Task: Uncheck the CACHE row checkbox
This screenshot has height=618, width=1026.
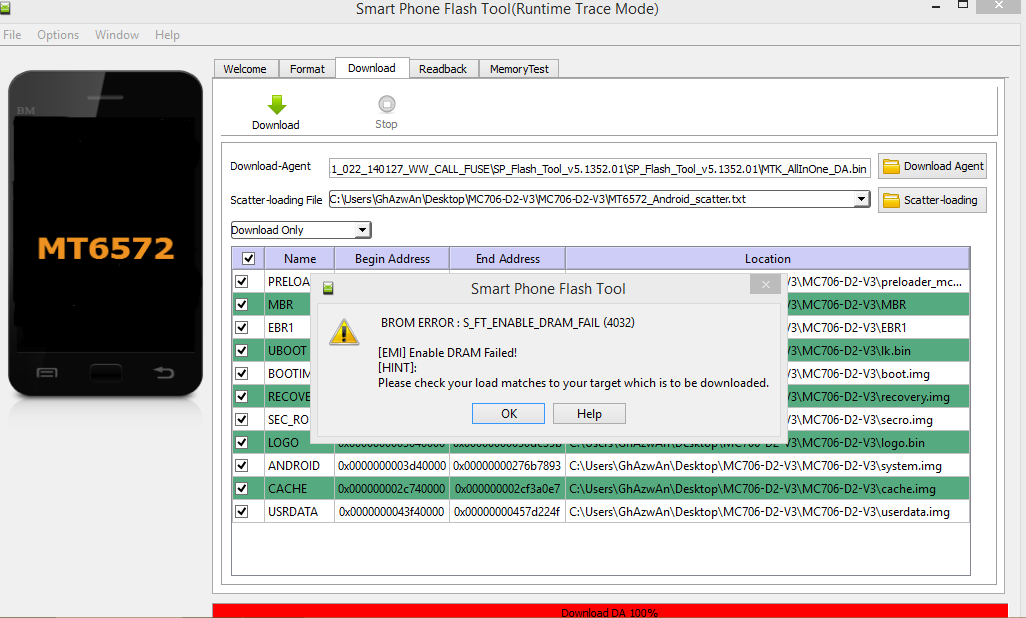Action: point(242,488)
